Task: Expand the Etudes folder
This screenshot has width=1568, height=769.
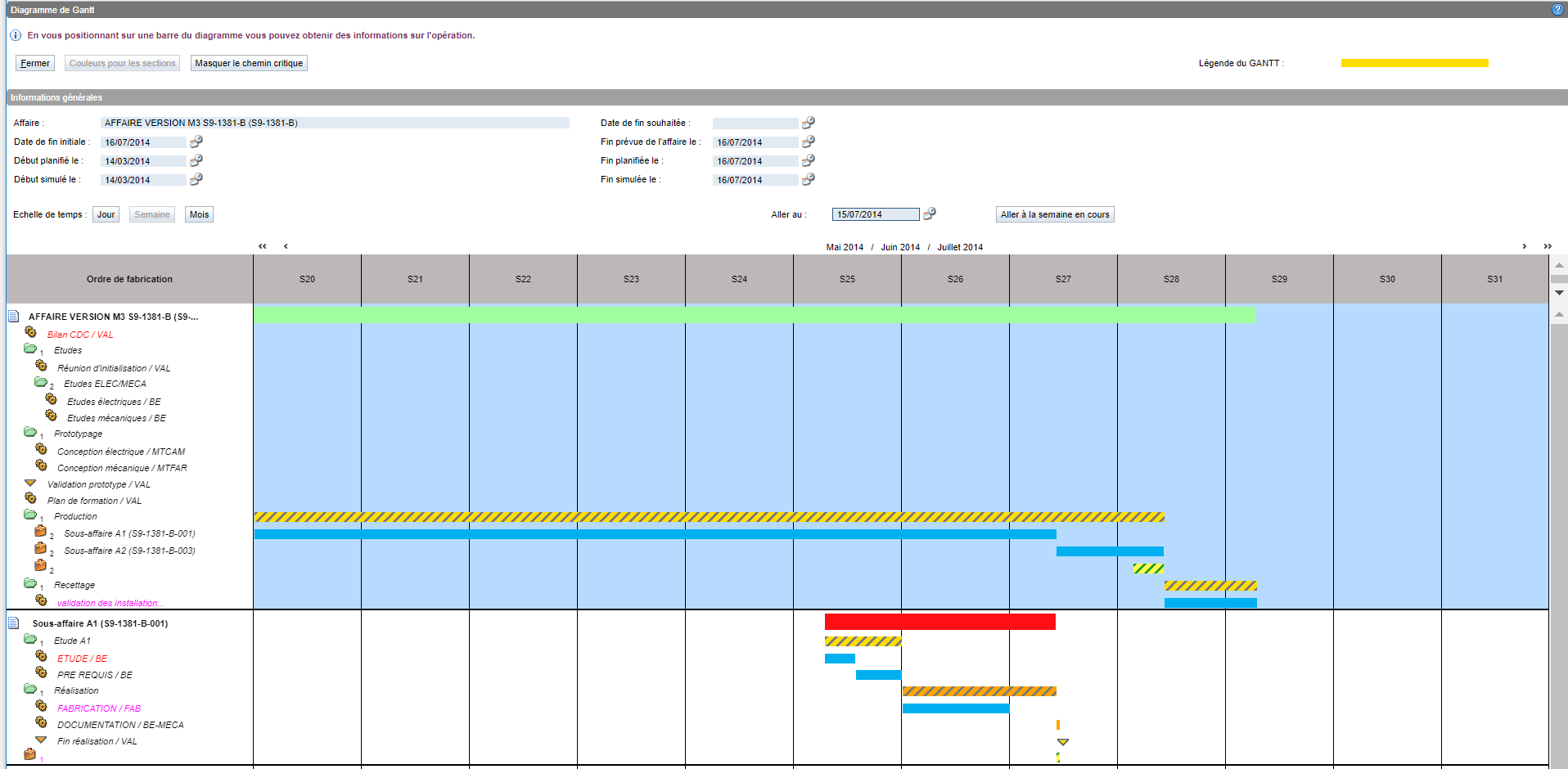Action: 30,349
